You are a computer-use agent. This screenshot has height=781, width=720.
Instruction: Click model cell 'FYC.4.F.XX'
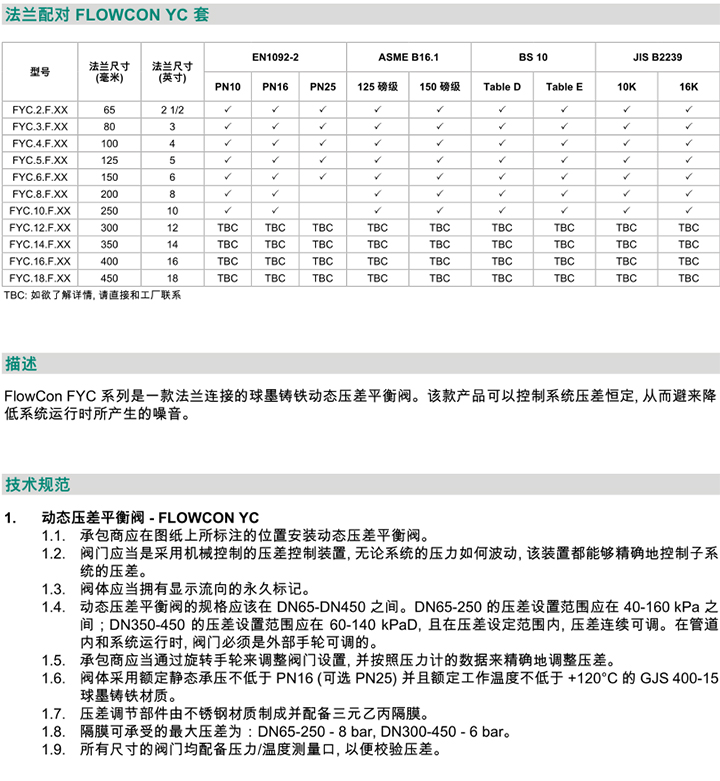[x=40, y=143]
